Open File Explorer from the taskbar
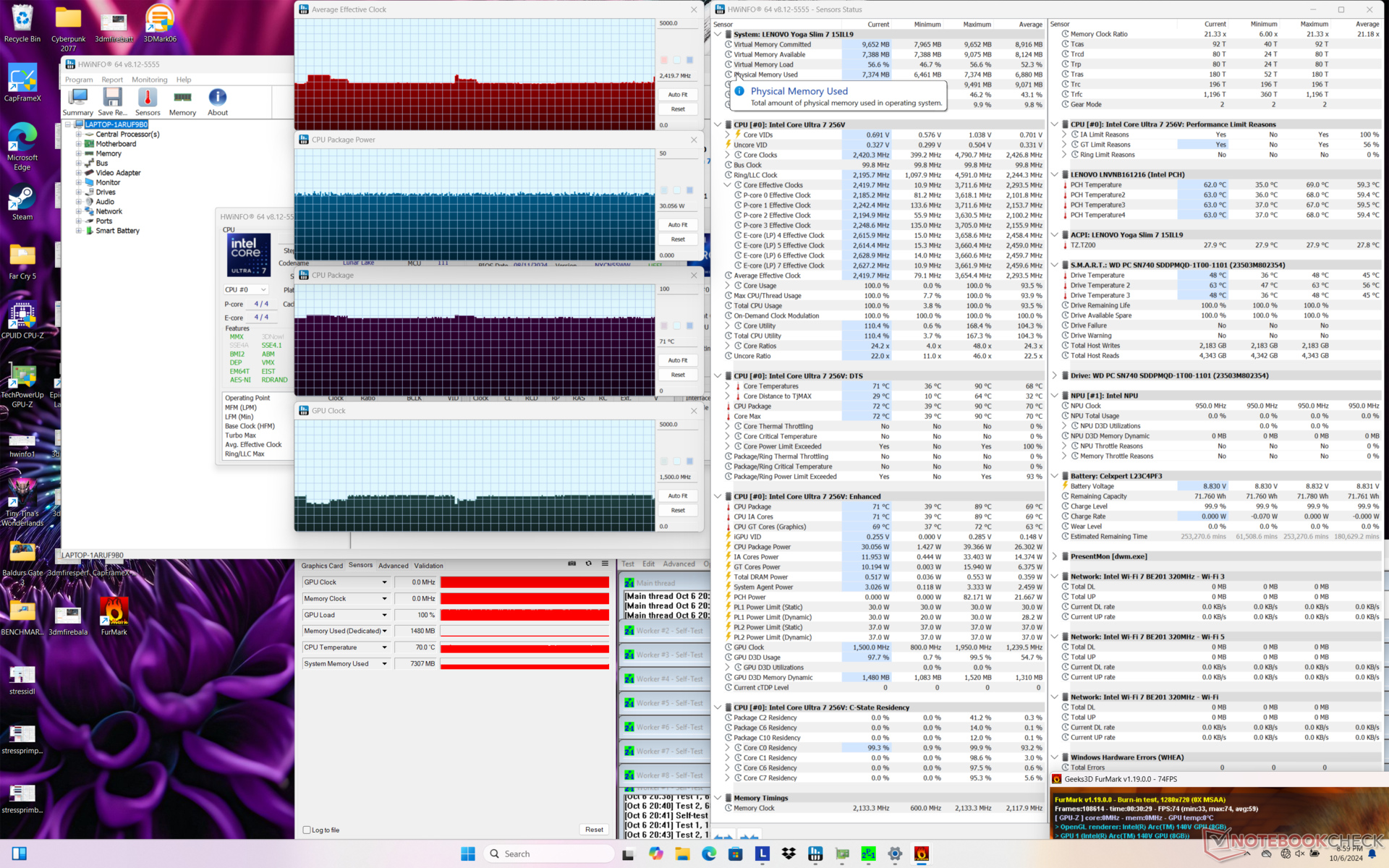 682,854
